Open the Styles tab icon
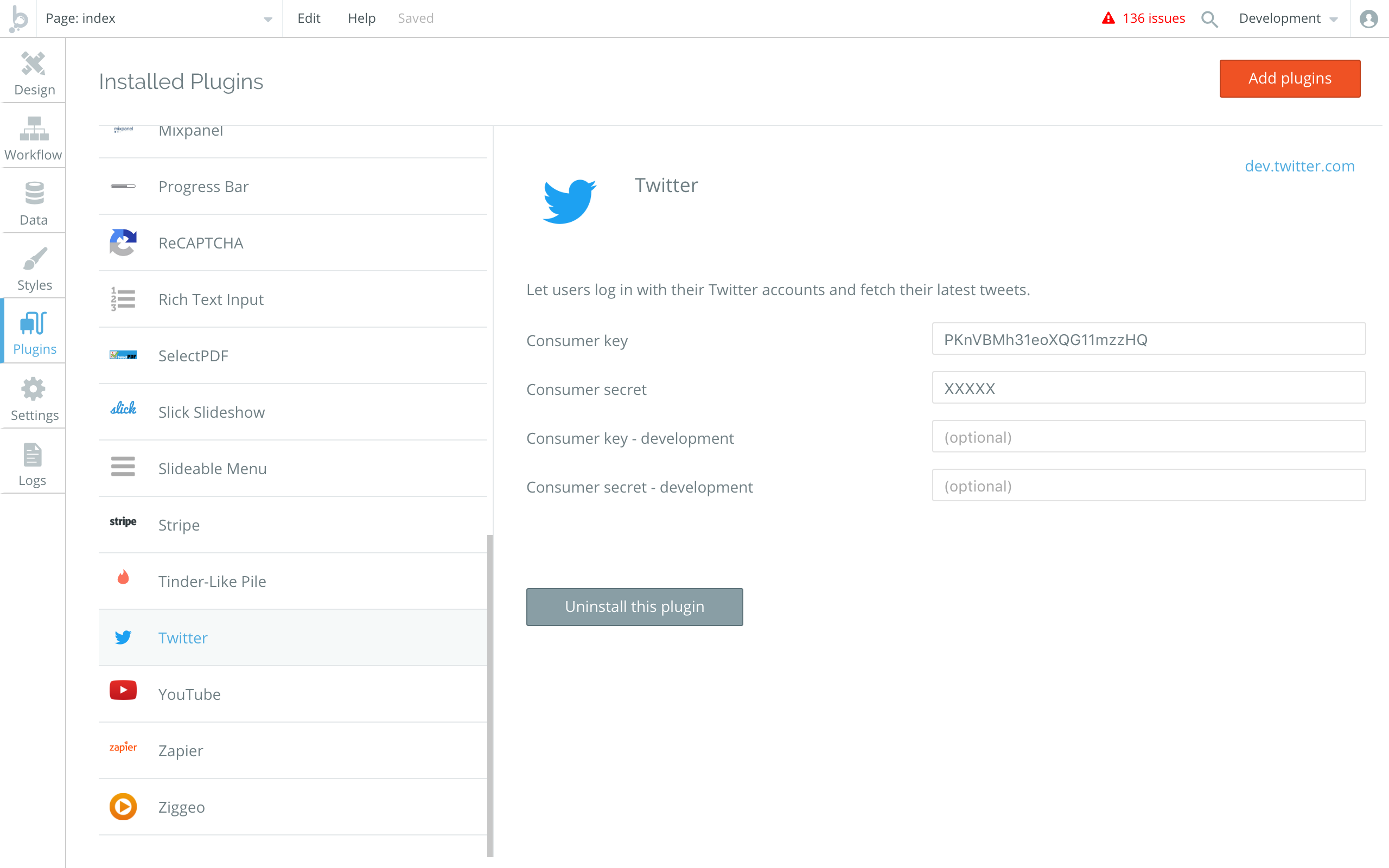Image resolution: width=1389 pixels, height=868 pixels. [34, 259]
